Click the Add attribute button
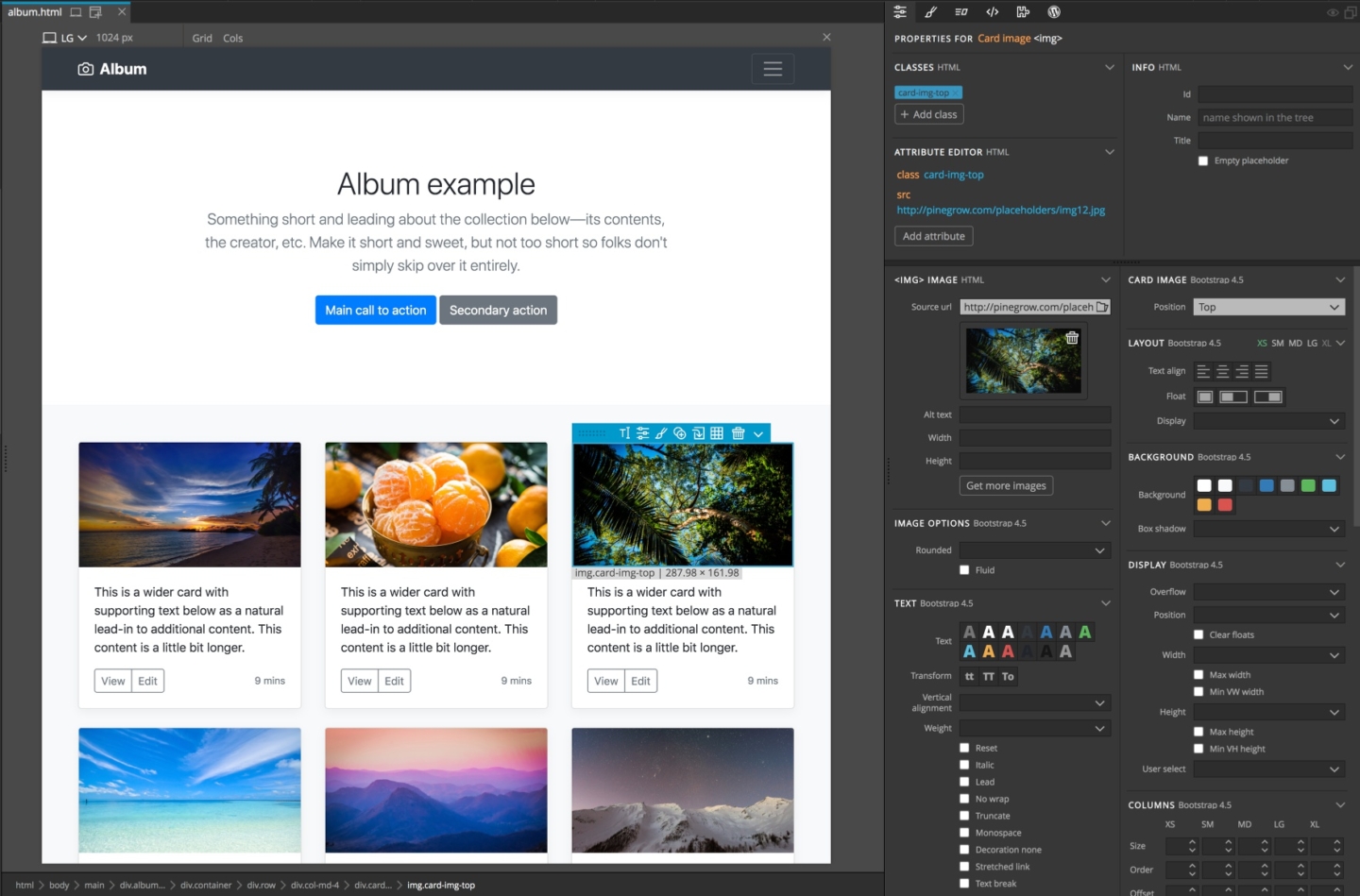 (933, 236)
